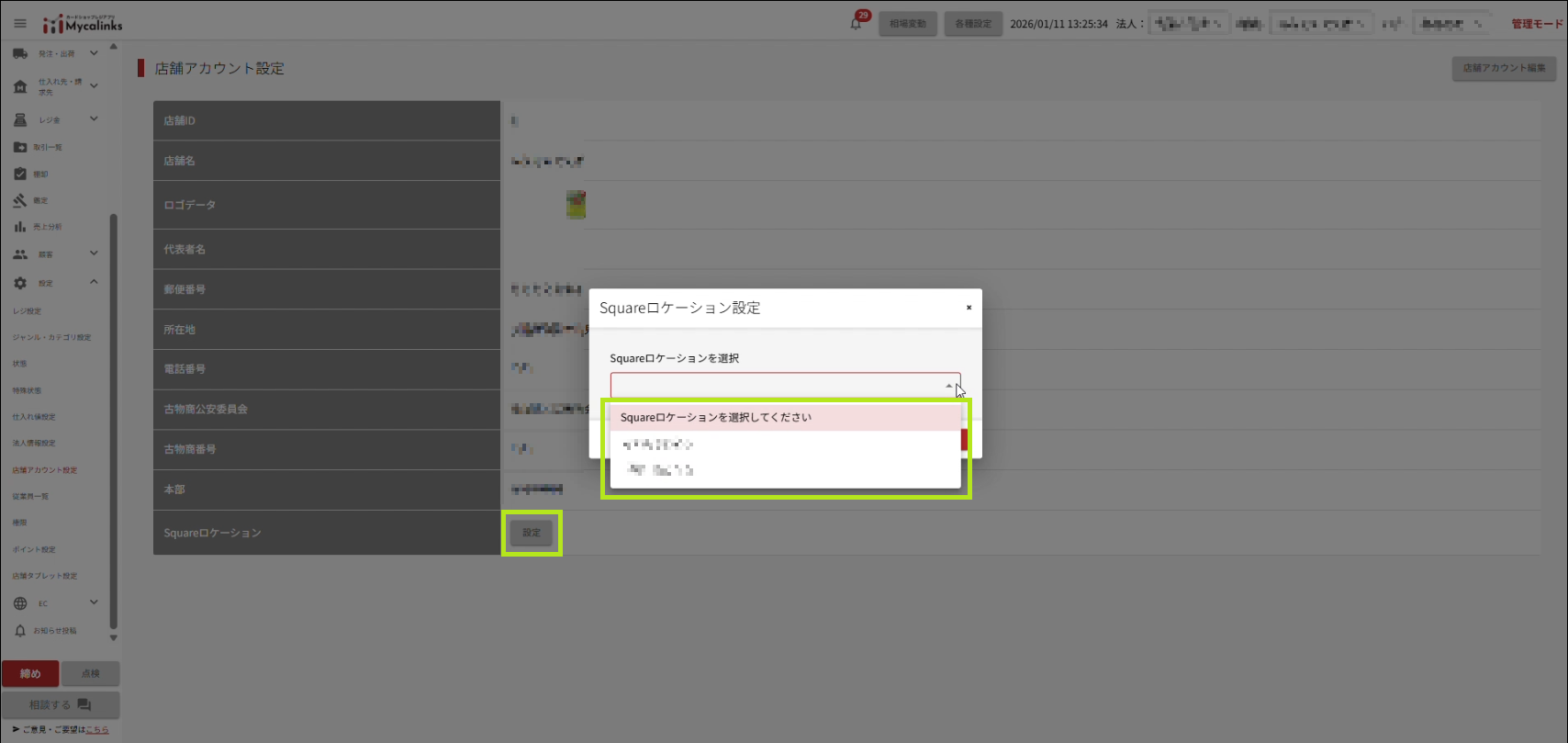The height and width of the screenshot is (743, 1568).
Task: Open 従業員一覧 in the settings menu
Action: 31,497
